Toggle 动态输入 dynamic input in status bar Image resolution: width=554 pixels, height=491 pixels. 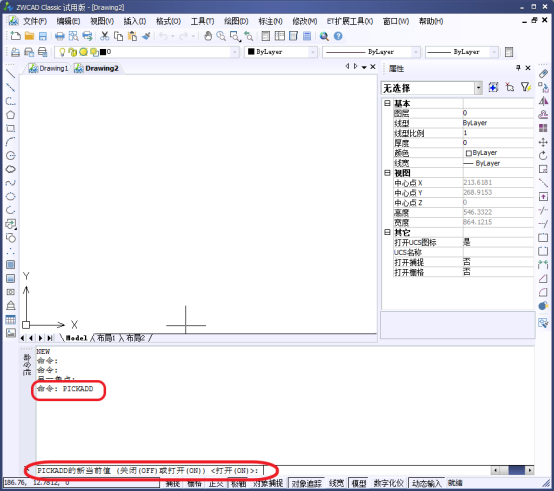click(426, 483)
